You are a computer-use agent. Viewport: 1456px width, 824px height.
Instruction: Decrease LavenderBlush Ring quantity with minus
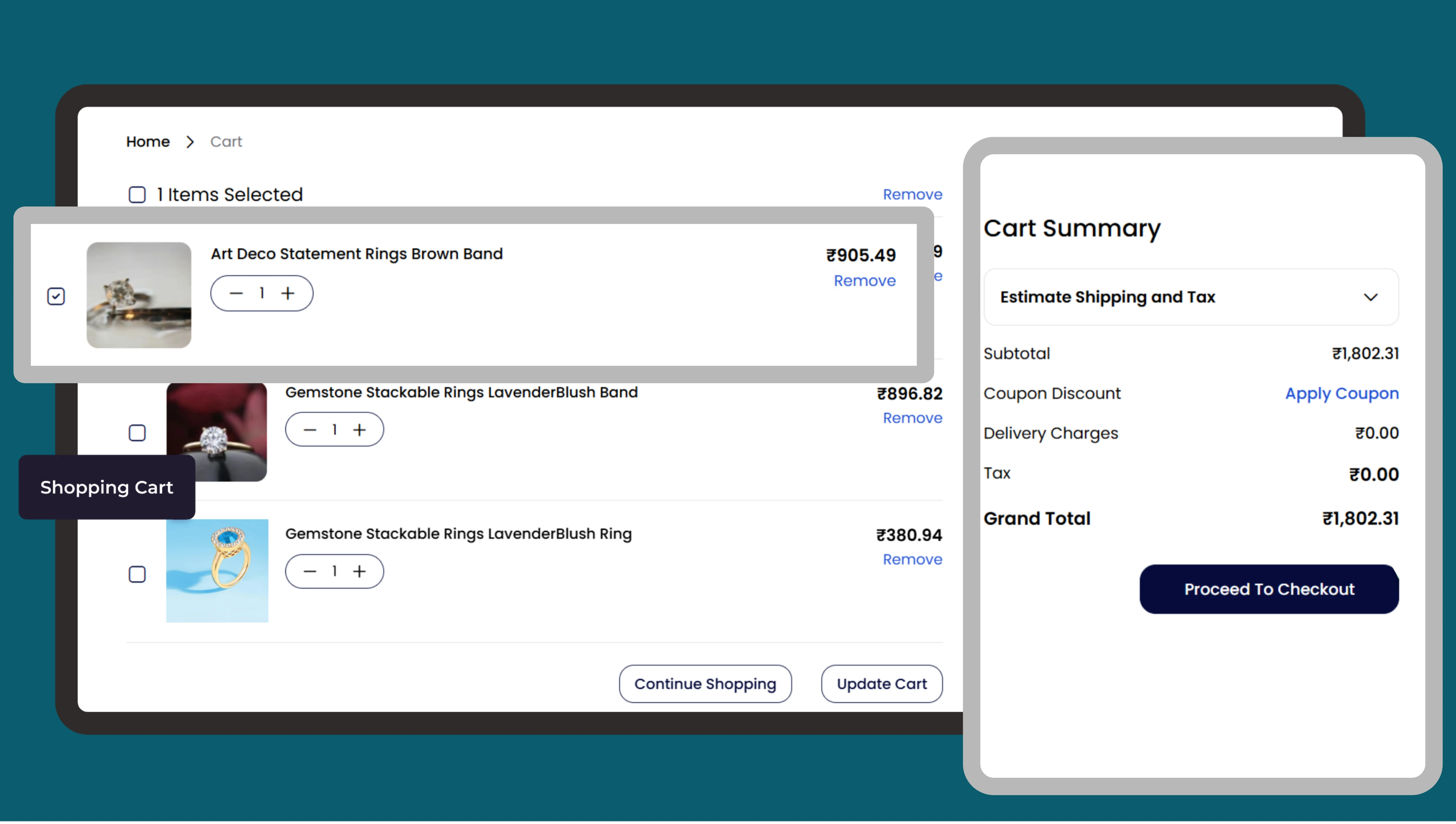tap(310, 572)
